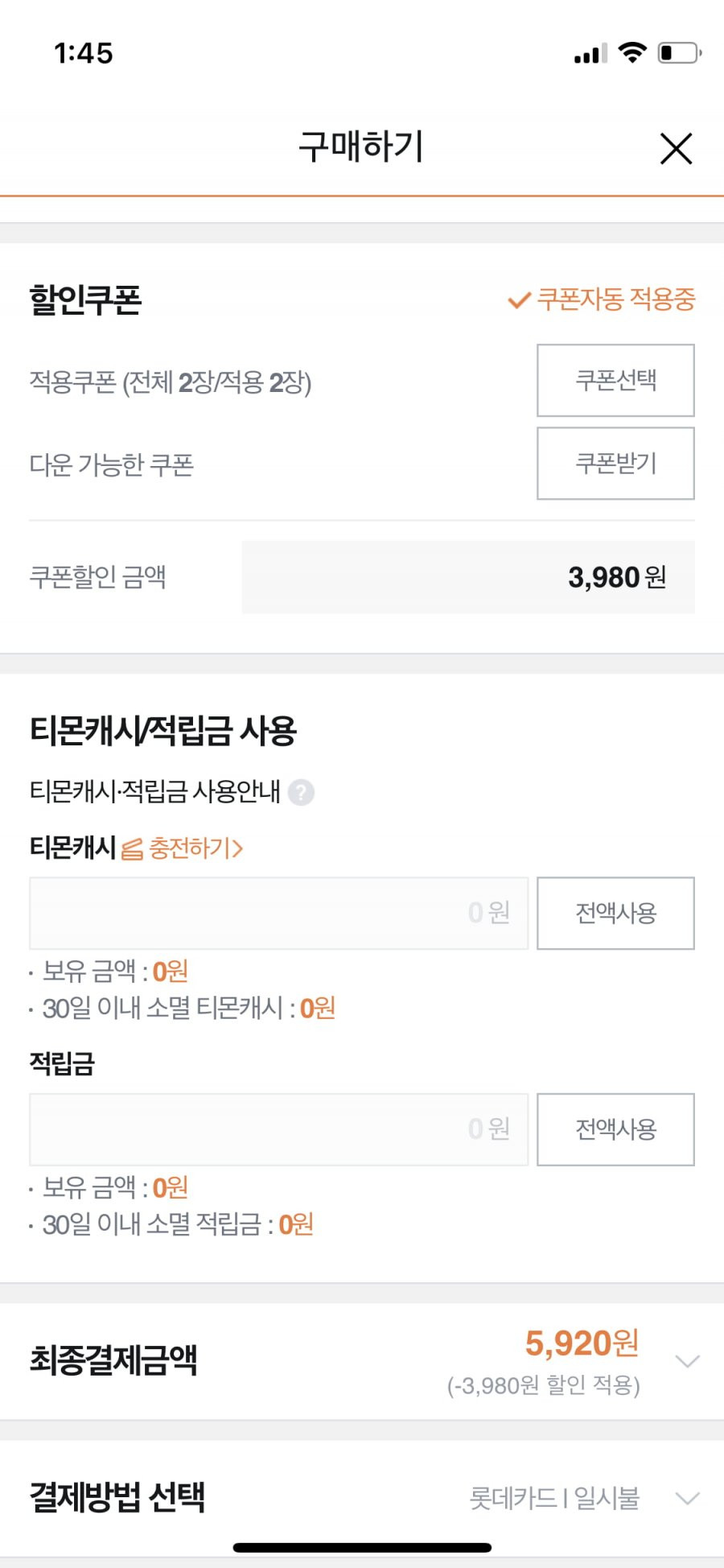Check the Wi-Fi status icon
Screen dimensions: 724x1568
[x=632, y=53]
